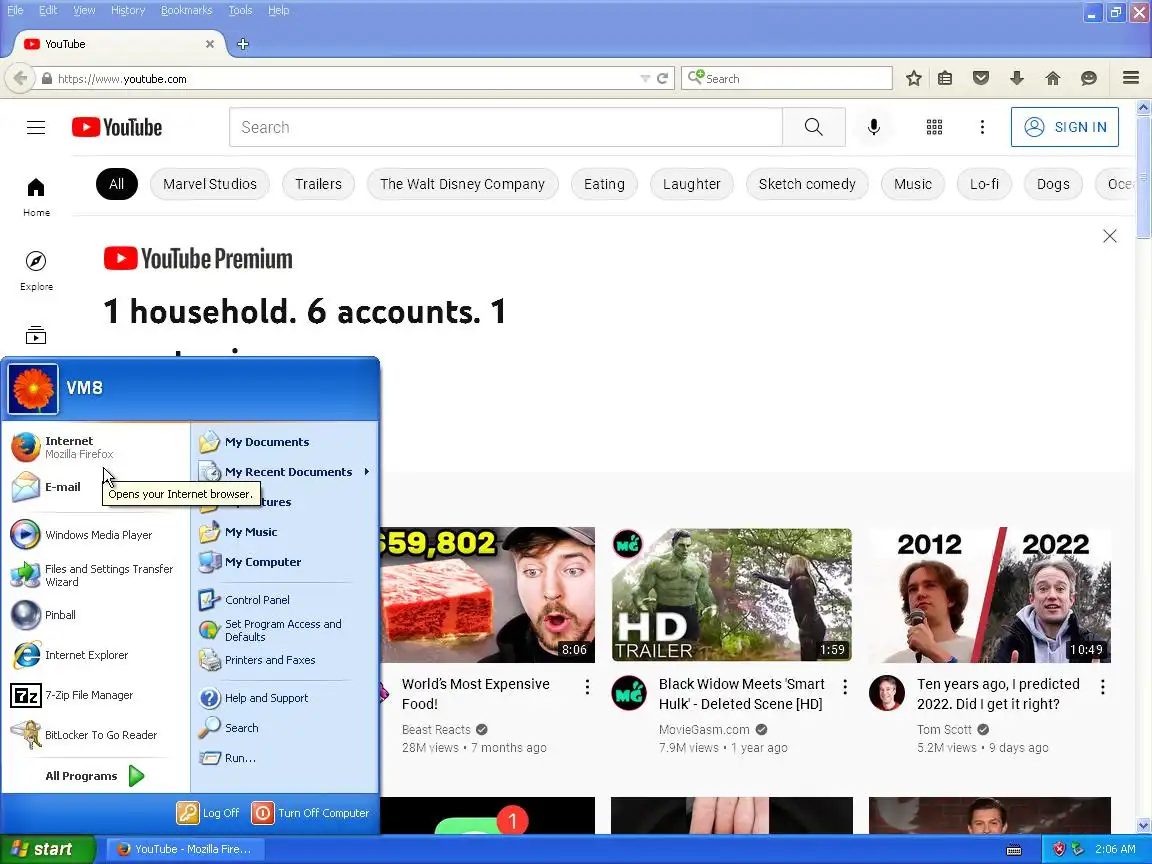Viewport: 1152px width, 864px height.
Task: Open the Firefox downloads arrow icon
Action: (1017, 79)
